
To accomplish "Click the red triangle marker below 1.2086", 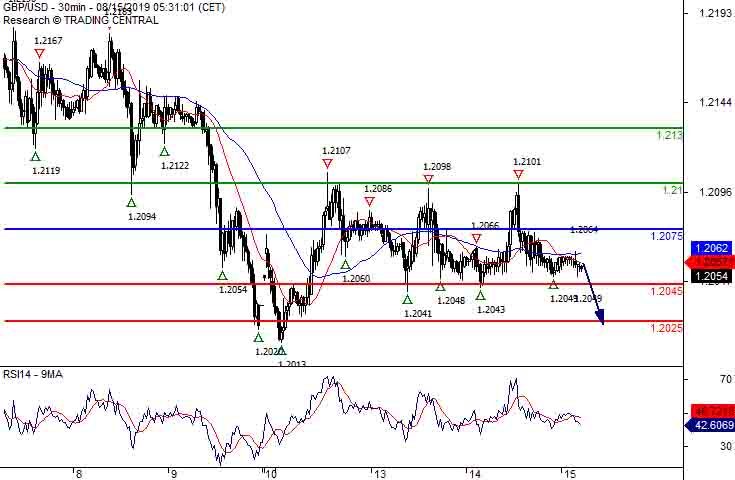I will pyautogui.click(x=369, y=202).
